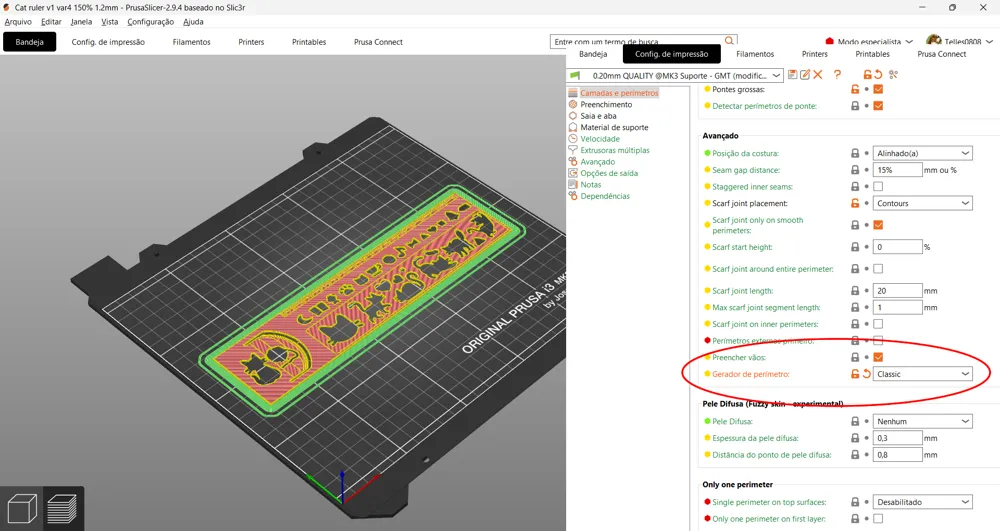Switch to Filamentos tab in left window
Screen dimensions: 1000x531
tap(191, 42)
